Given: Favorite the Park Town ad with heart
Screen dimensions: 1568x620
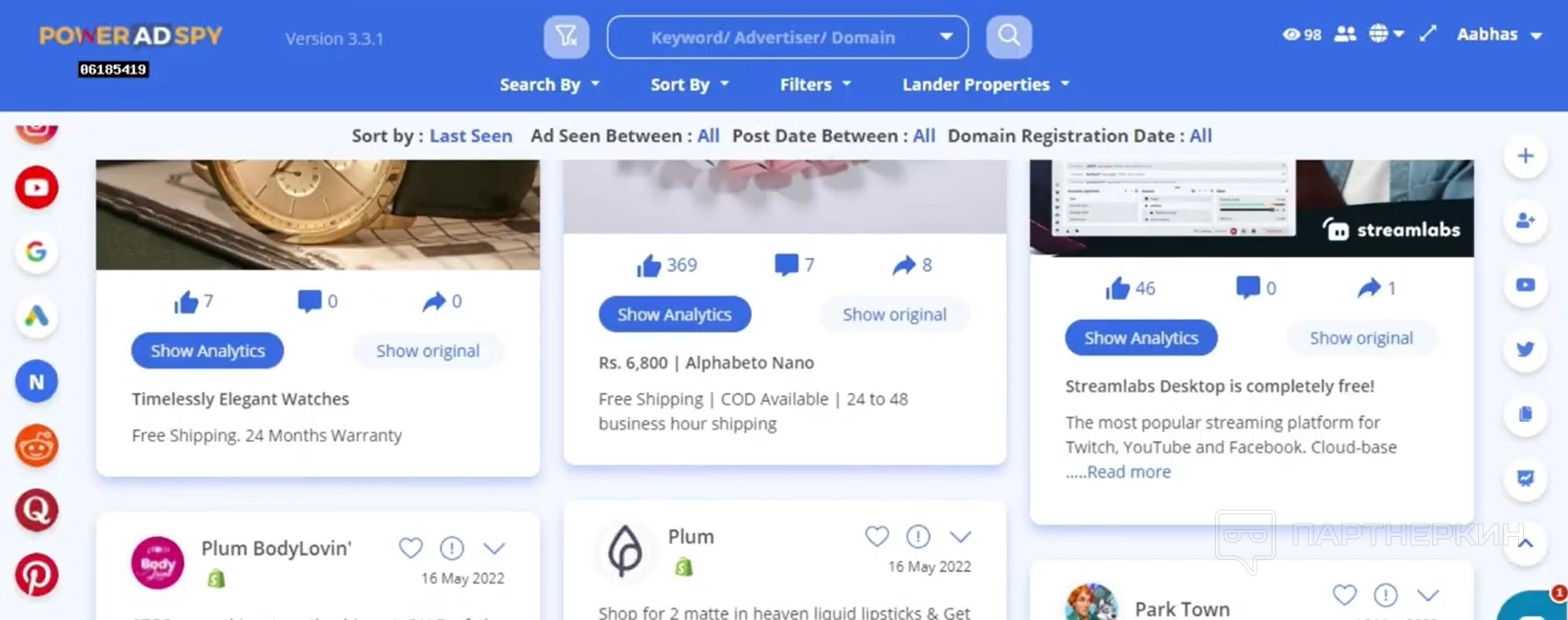Looking at the screenshot, I should [x=1344, y=594].
